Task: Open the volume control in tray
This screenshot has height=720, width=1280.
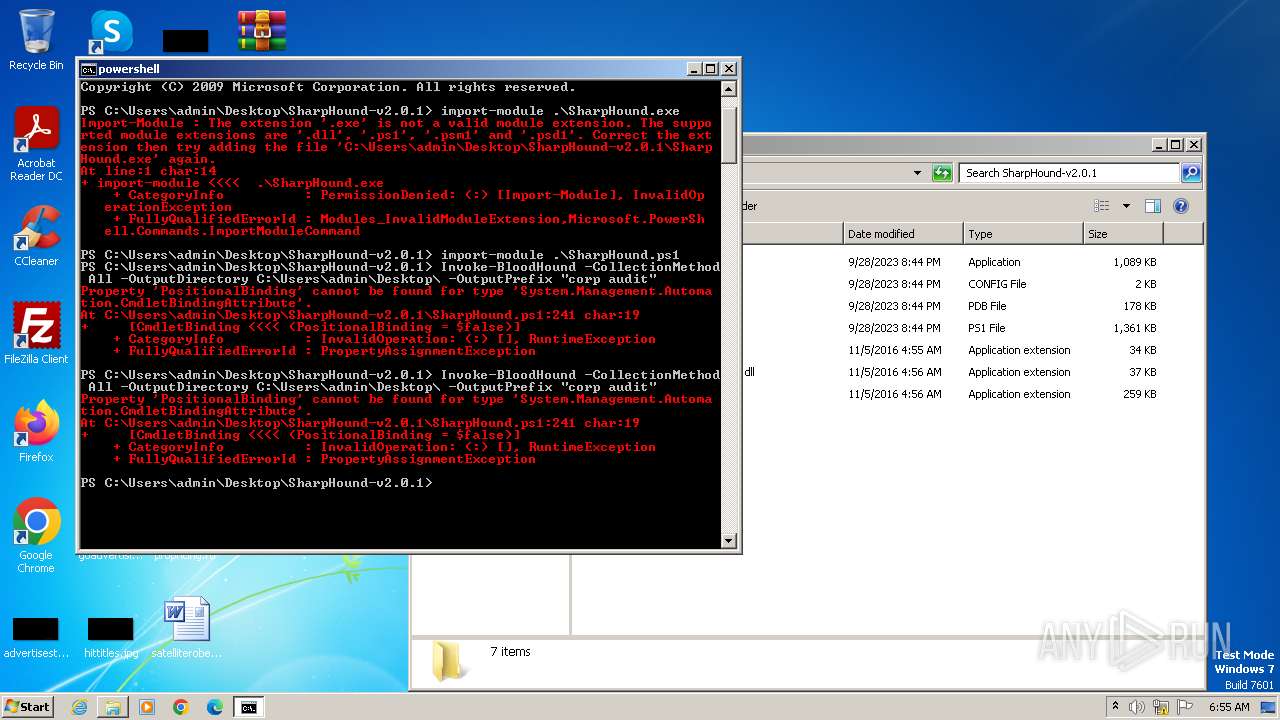Action: click(x=1137, y=707)
